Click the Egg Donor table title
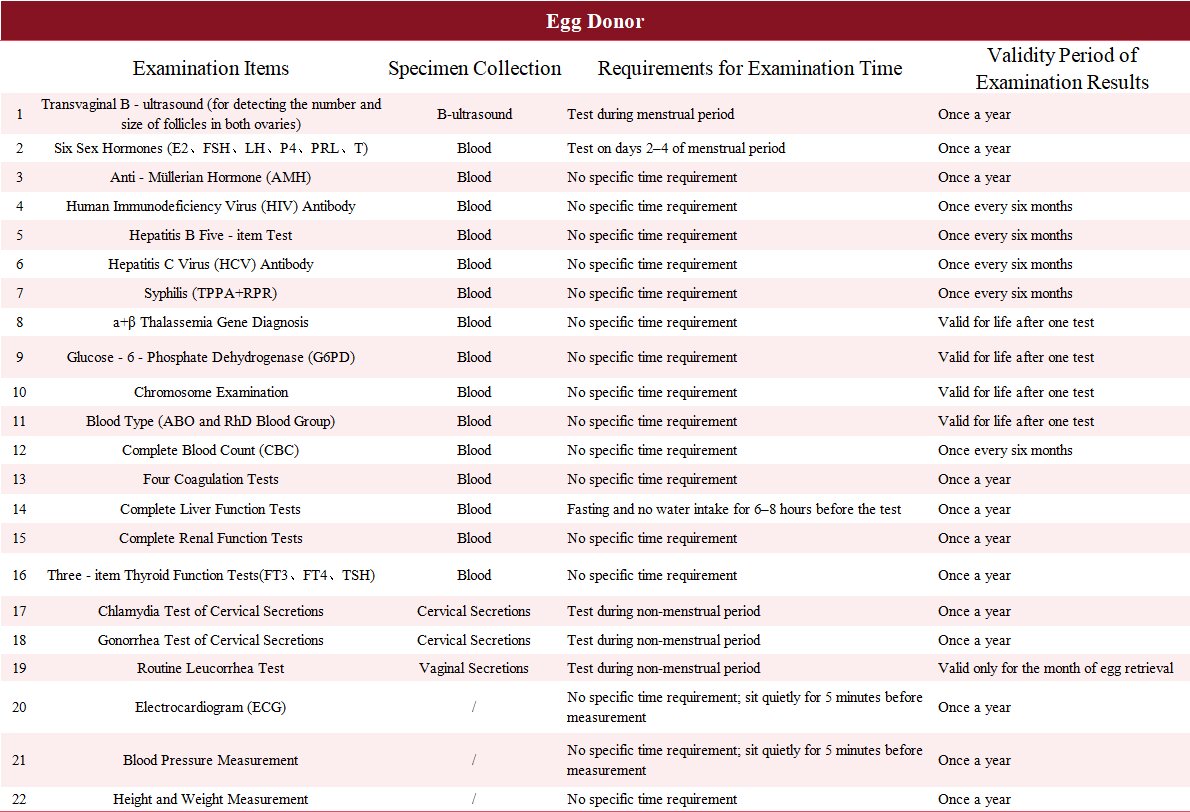The width and height of the screenshot is (1190, 812). pos(594,21)
